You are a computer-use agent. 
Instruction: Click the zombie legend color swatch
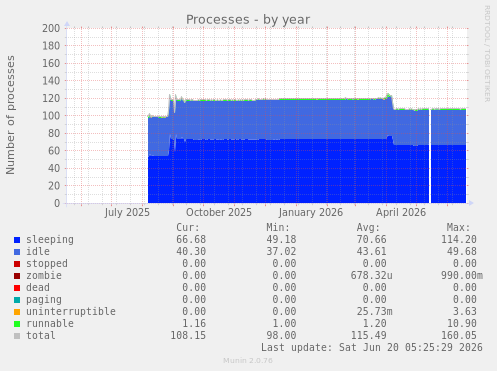coord(17,276)
